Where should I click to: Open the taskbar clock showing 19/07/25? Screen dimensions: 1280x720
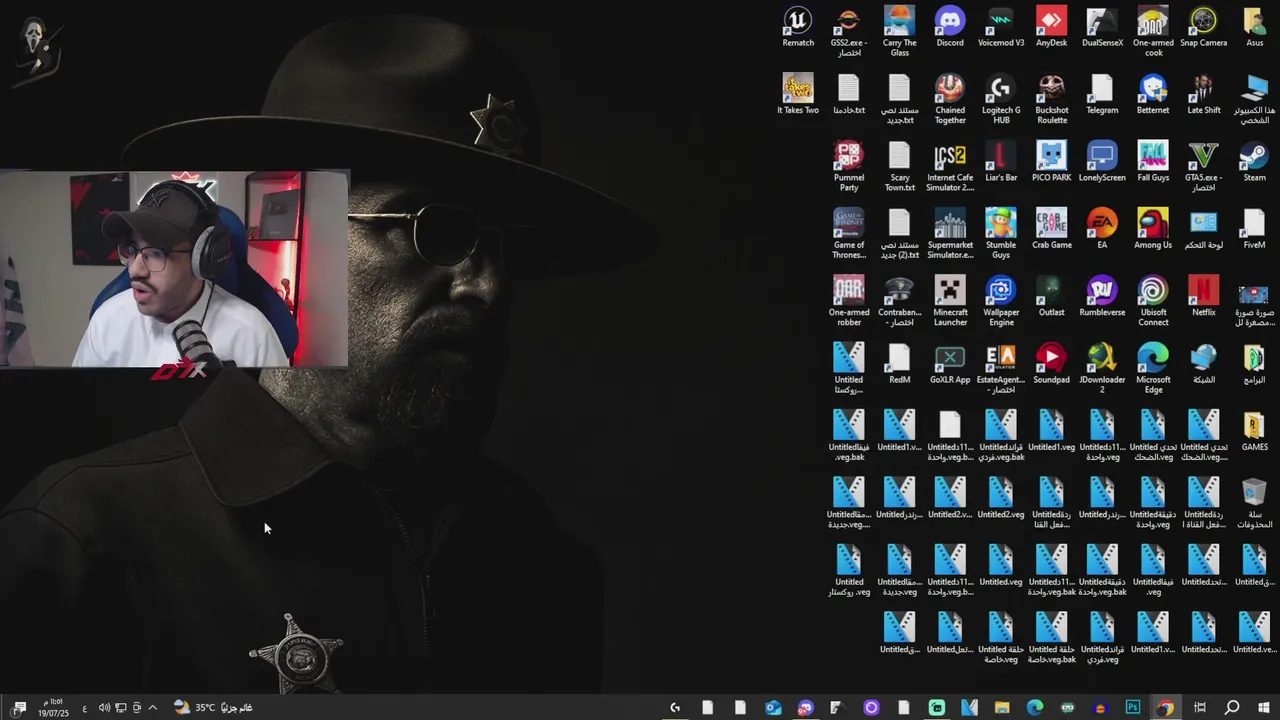(x=53, y=707)
